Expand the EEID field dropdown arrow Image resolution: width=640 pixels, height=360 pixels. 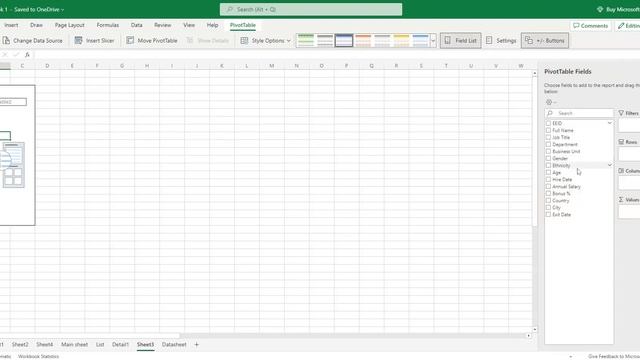pyautogui.click(x=609, y=123)
